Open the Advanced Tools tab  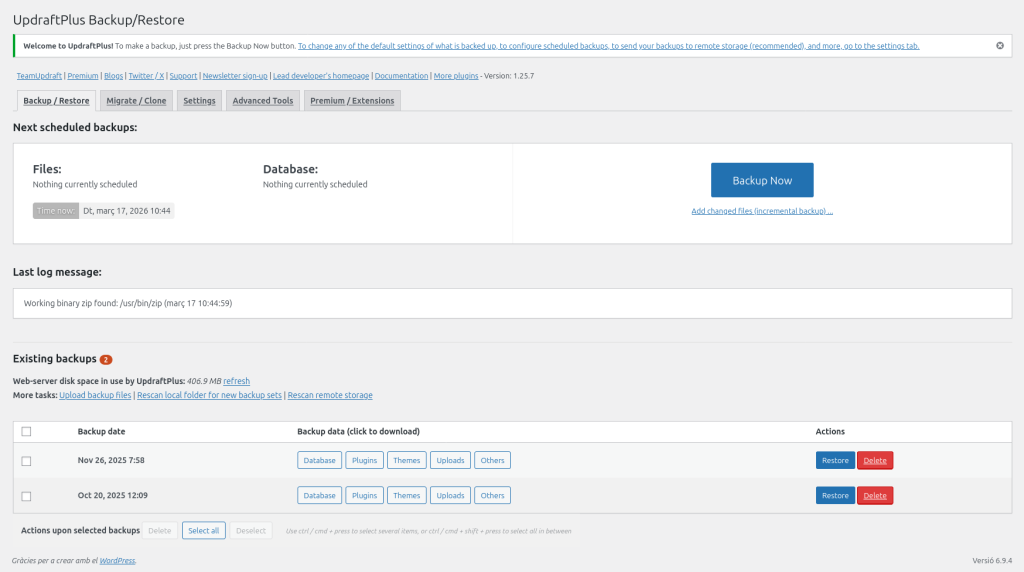pos(263,100)
